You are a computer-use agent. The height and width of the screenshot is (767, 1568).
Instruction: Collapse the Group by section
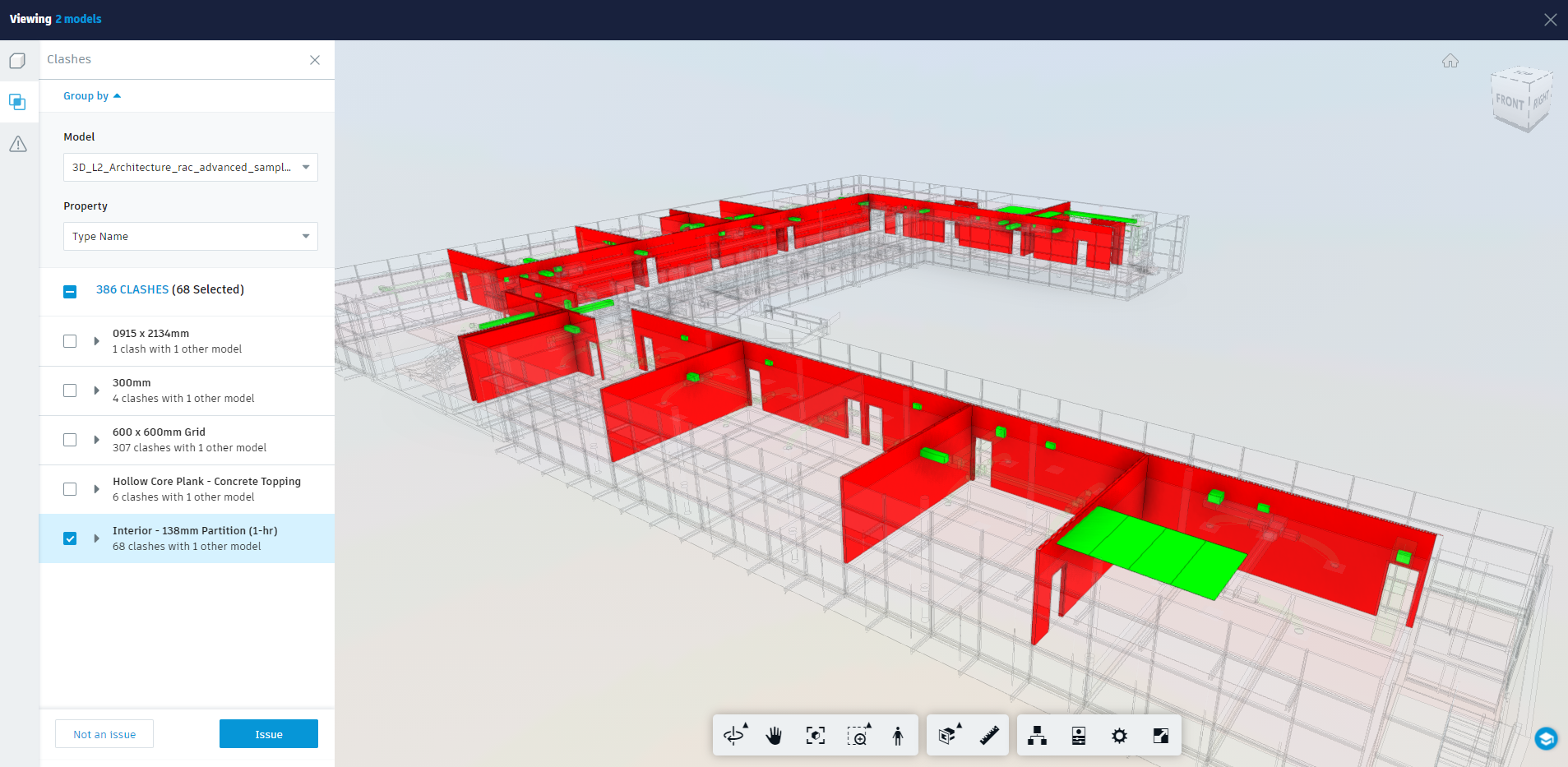coord(91,96)
